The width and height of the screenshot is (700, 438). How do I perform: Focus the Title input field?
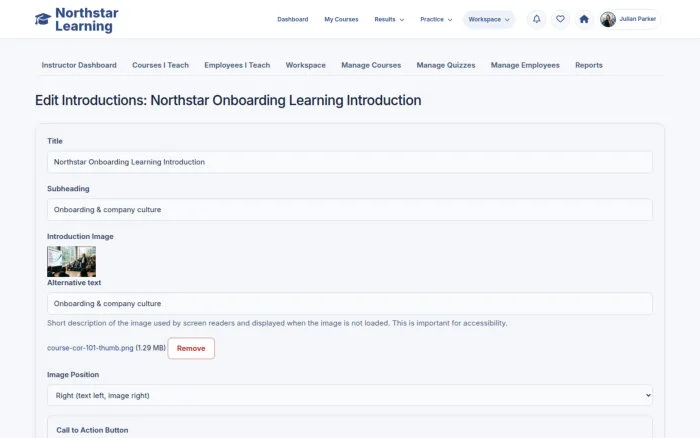coord(350,162)
